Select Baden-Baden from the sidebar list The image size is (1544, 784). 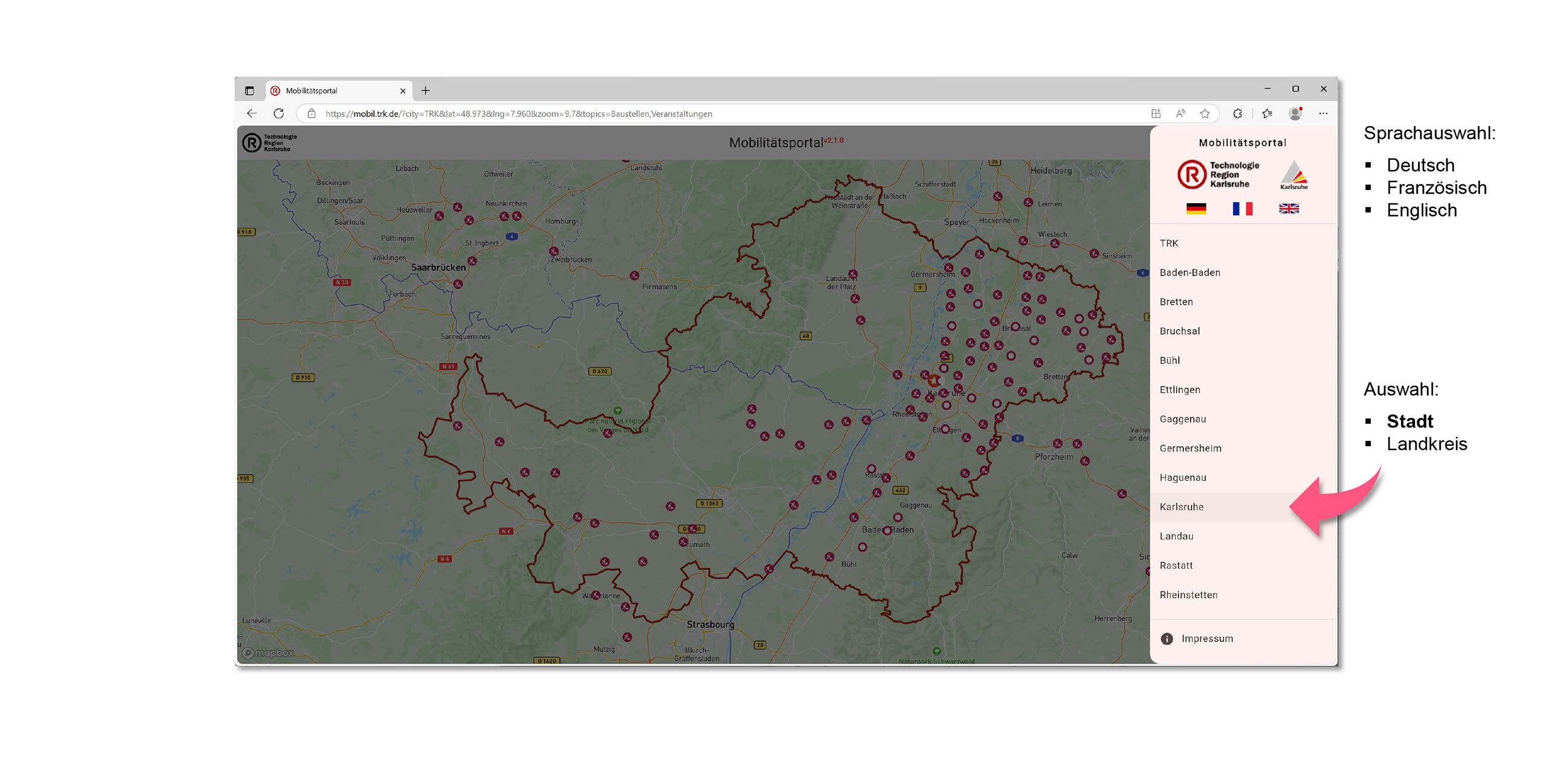click(x=1189, y=273)
